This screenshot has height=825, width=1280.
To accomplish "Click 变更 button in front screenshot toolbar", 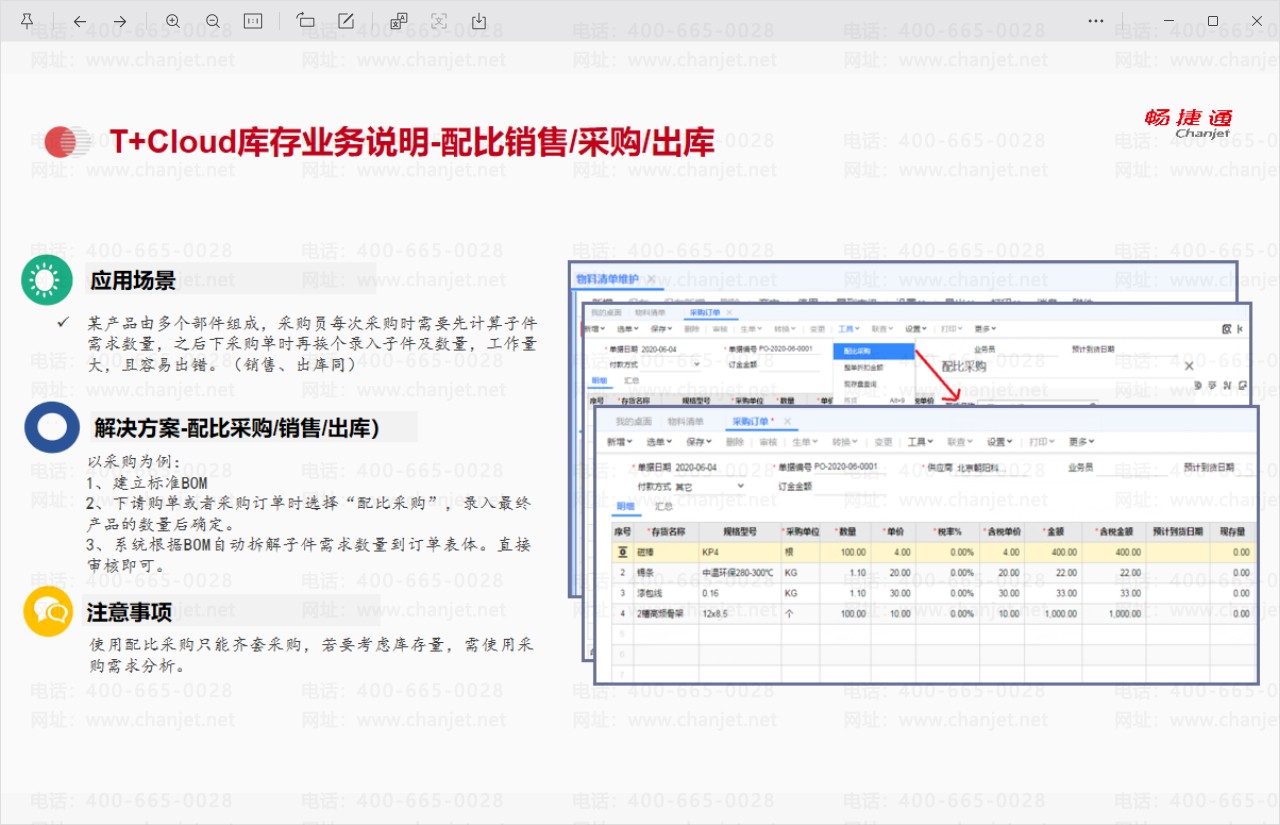I will coord(883,442).
